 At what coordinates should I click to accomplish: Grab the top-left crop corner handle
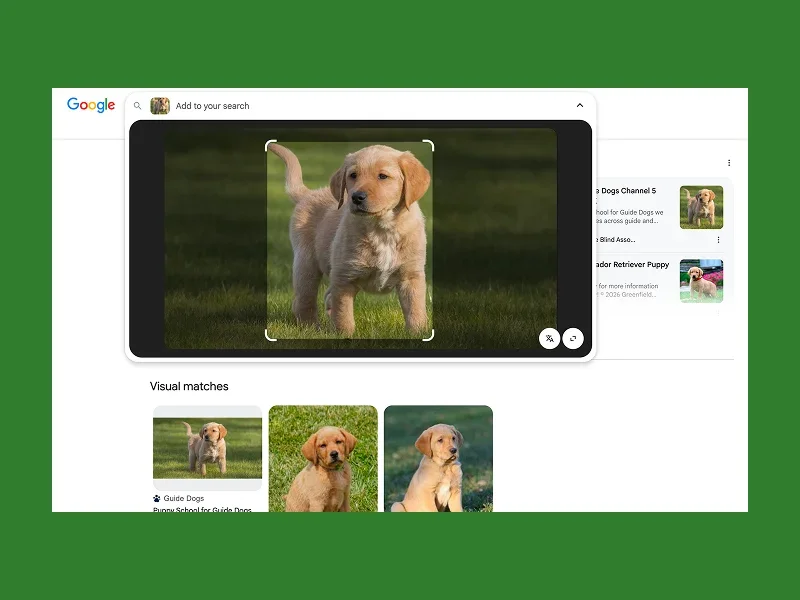[x=270, y=145]
